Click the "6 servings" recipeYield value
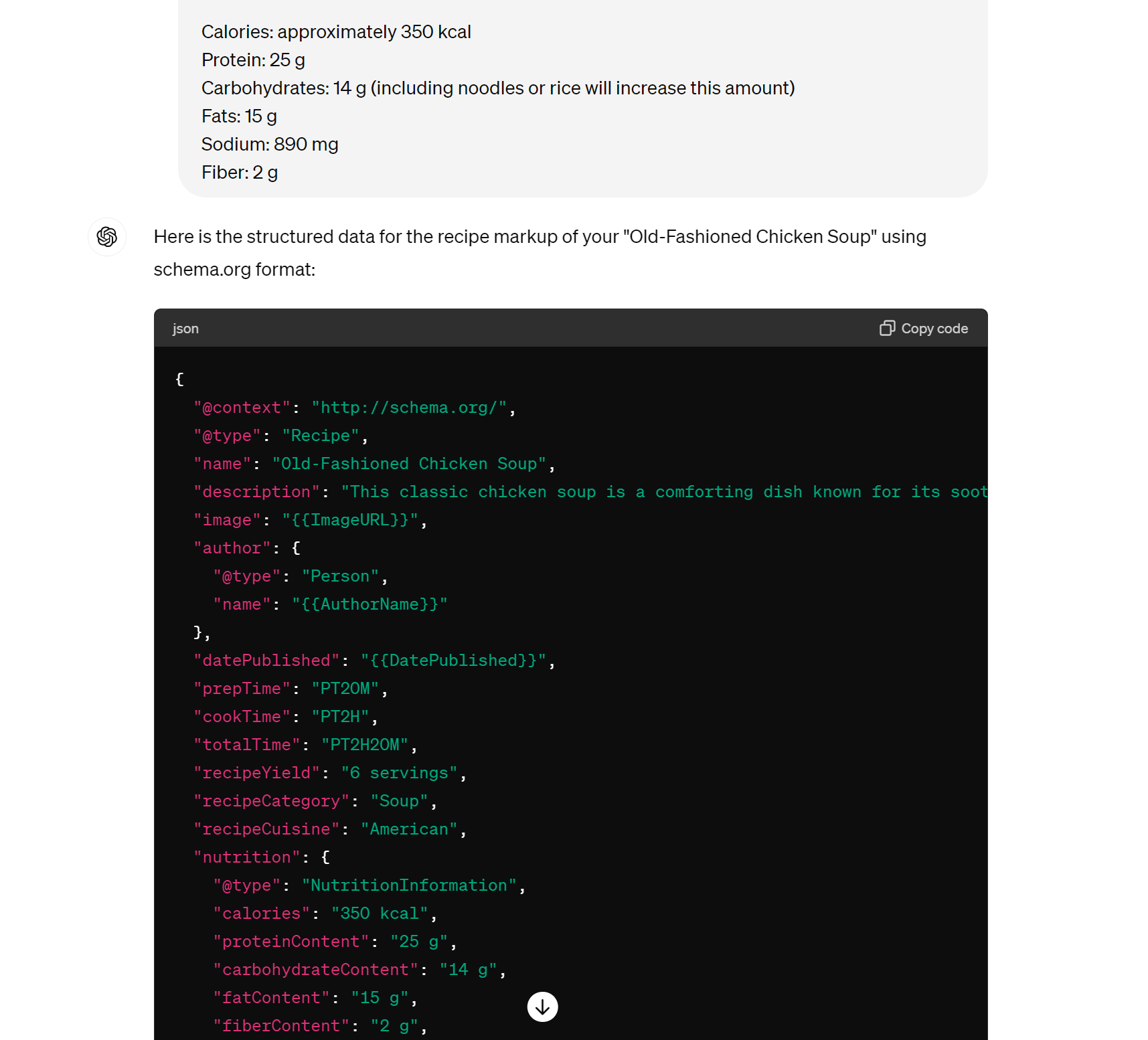 click(399, 773)
